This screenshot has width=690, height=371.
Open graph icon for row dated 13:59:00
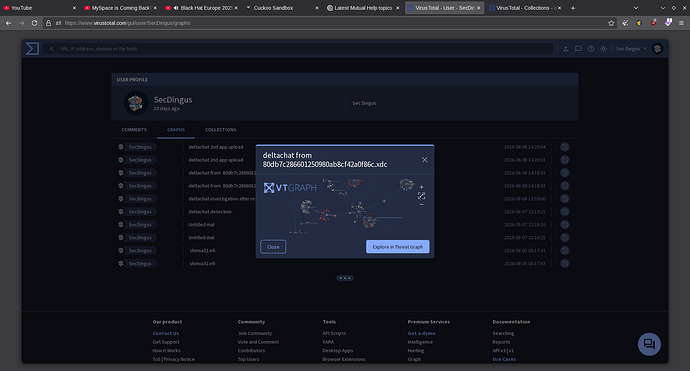[565, 198]
